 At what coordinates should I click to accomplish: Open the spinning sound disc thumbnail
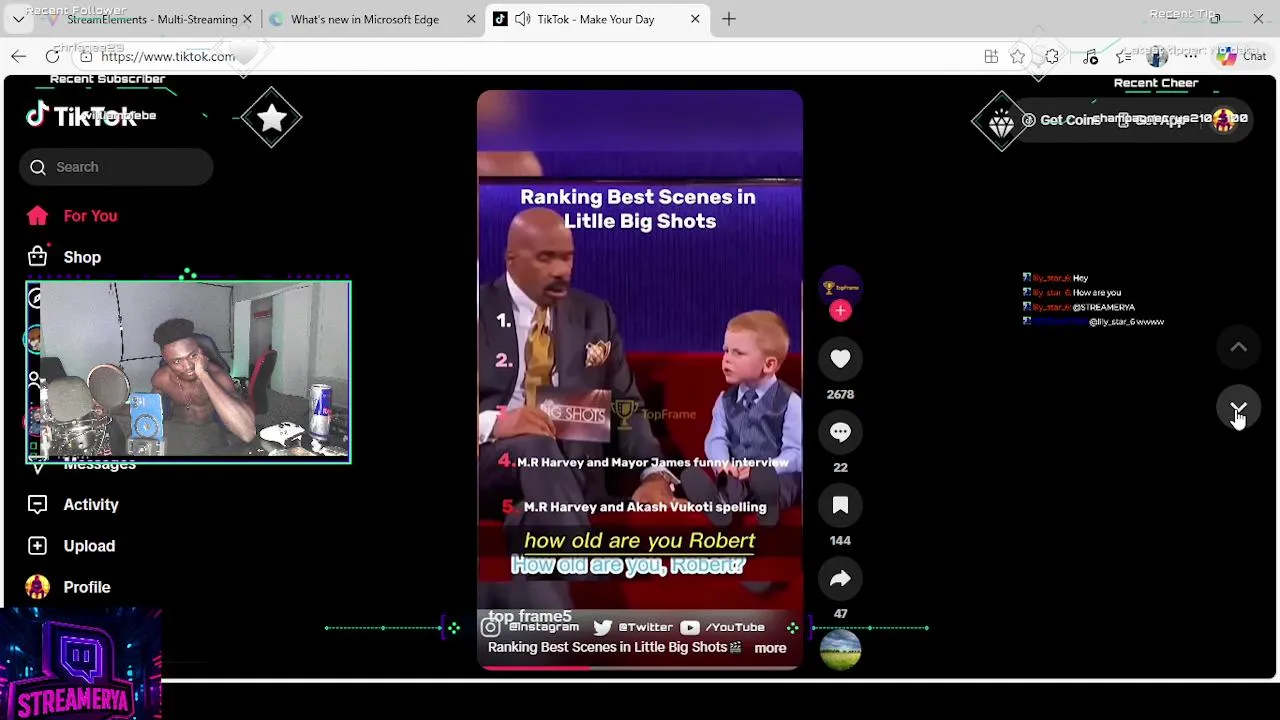coord(840,650)
